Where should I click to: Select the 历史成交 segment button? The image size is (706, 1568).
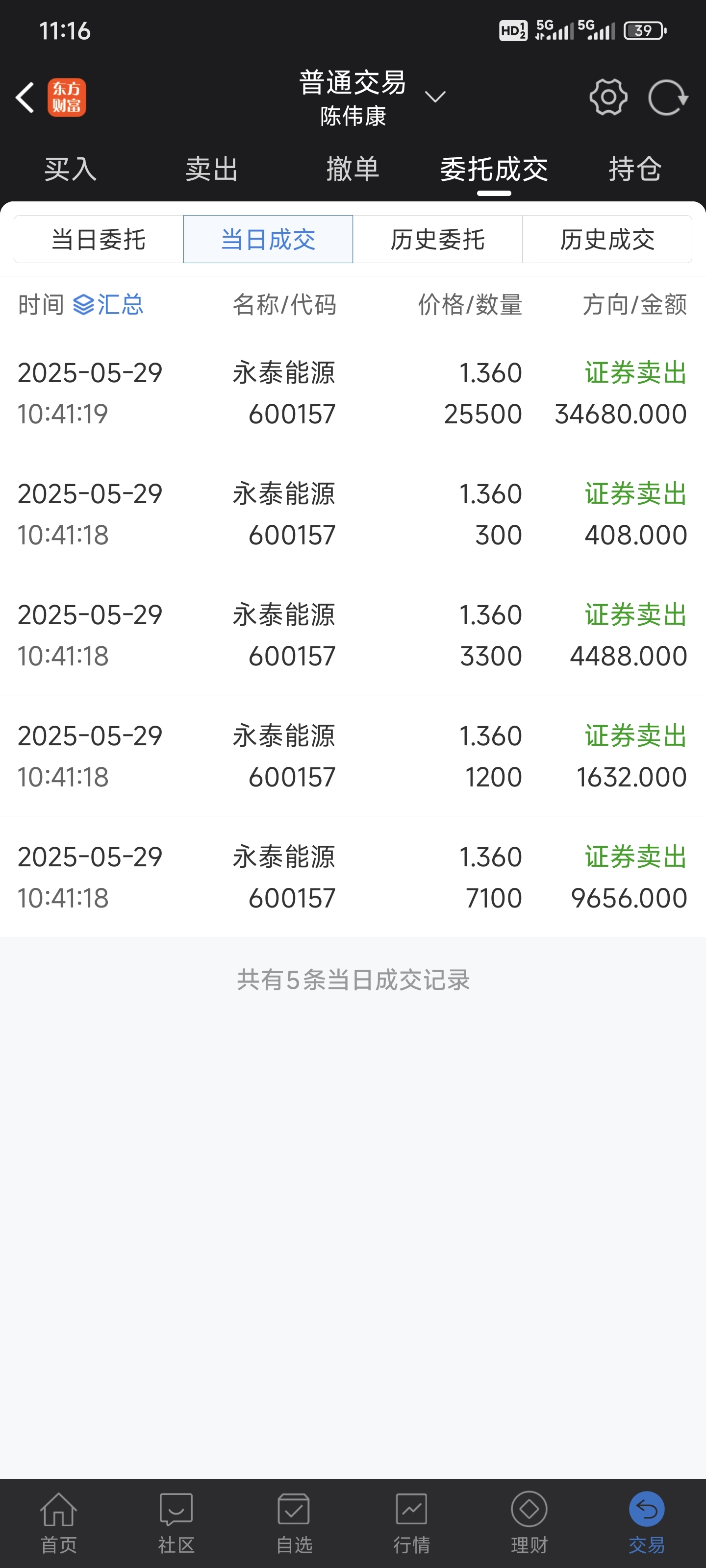point(607,239)
